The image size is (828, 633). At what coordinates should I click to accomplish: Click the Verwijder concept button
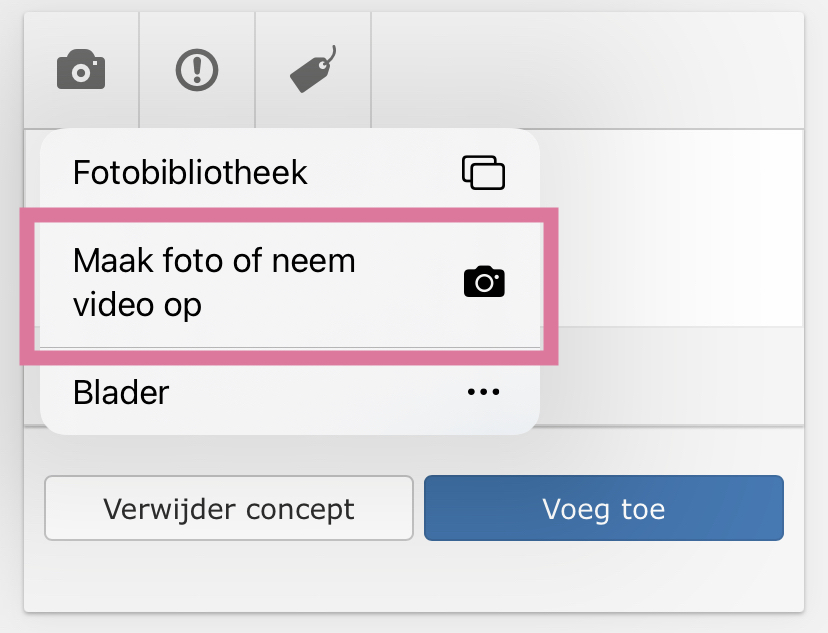point(229,508)
